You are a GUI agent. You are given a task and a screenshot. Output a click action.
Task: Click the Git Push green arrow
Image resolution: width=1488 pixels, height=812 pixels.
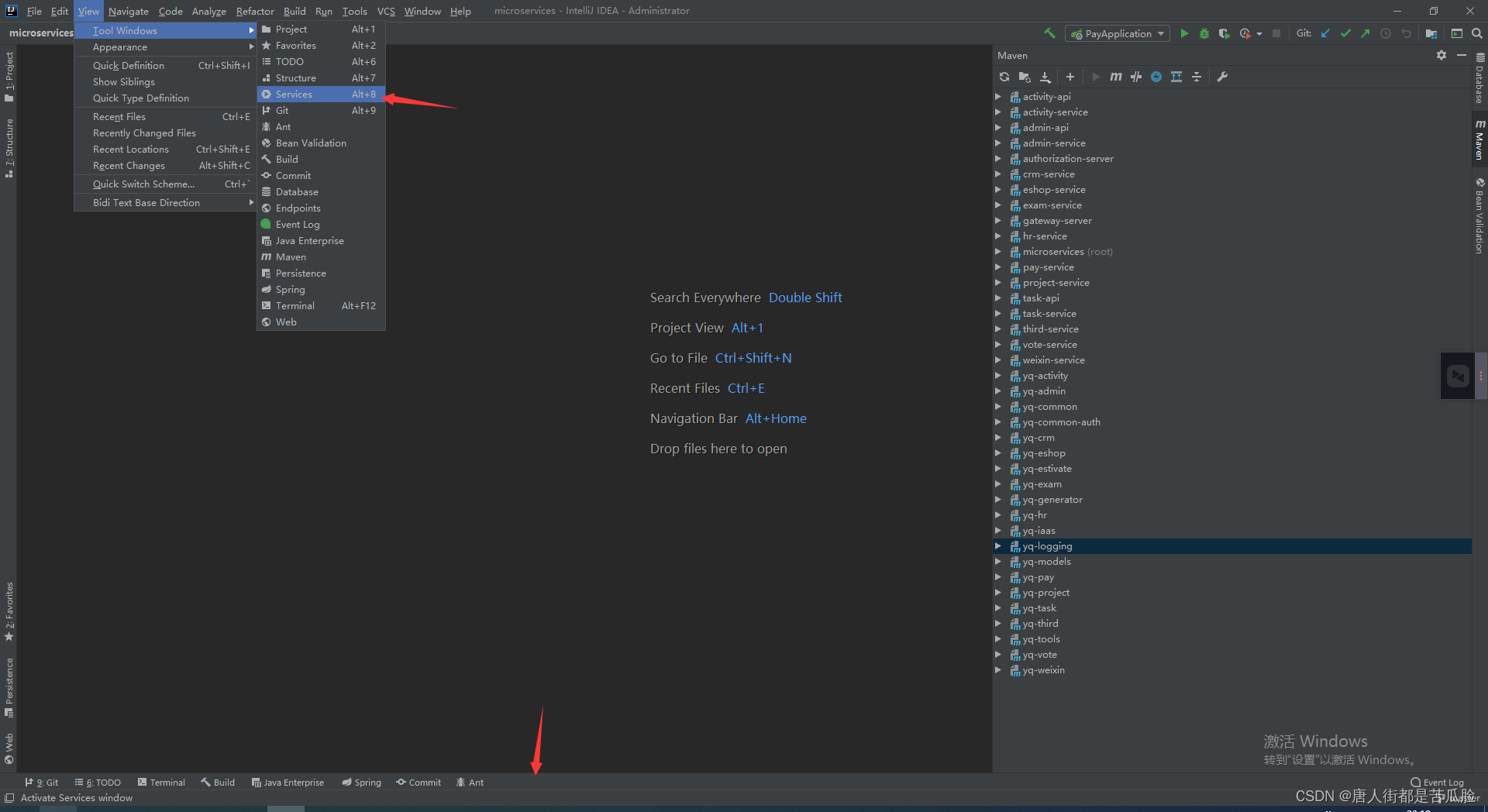click(1366, 33)
